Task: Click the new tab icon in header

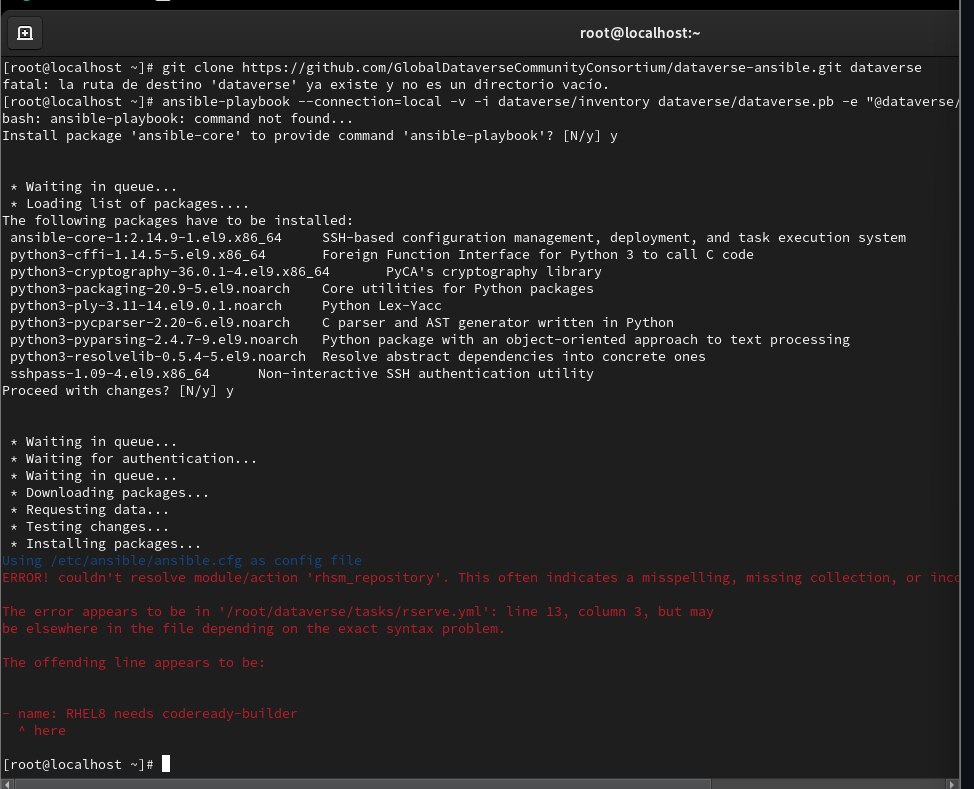Action: click(25, 33)
